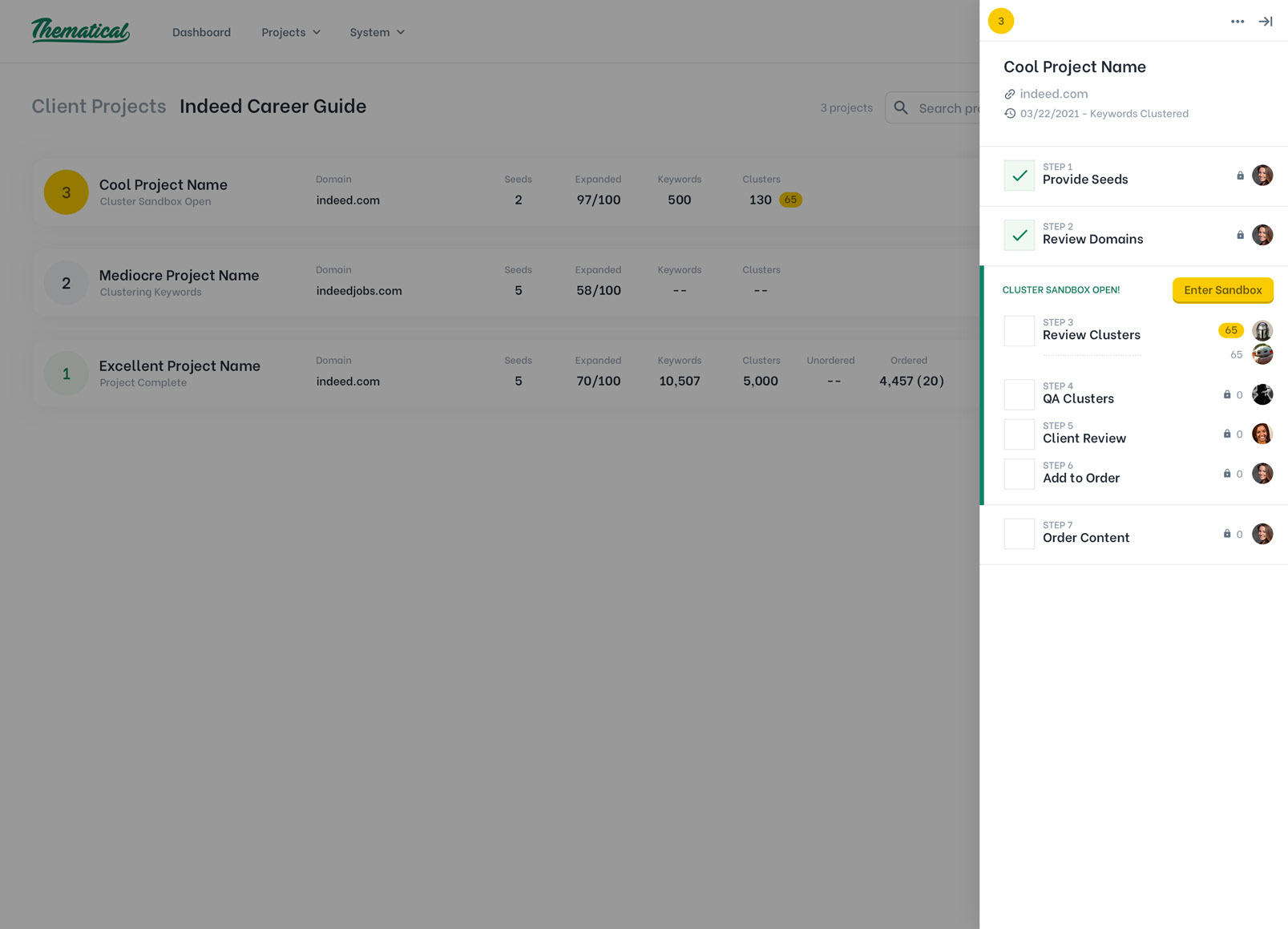
Task: Open Cool Project Name in the project list
Action: click(164, 184)
